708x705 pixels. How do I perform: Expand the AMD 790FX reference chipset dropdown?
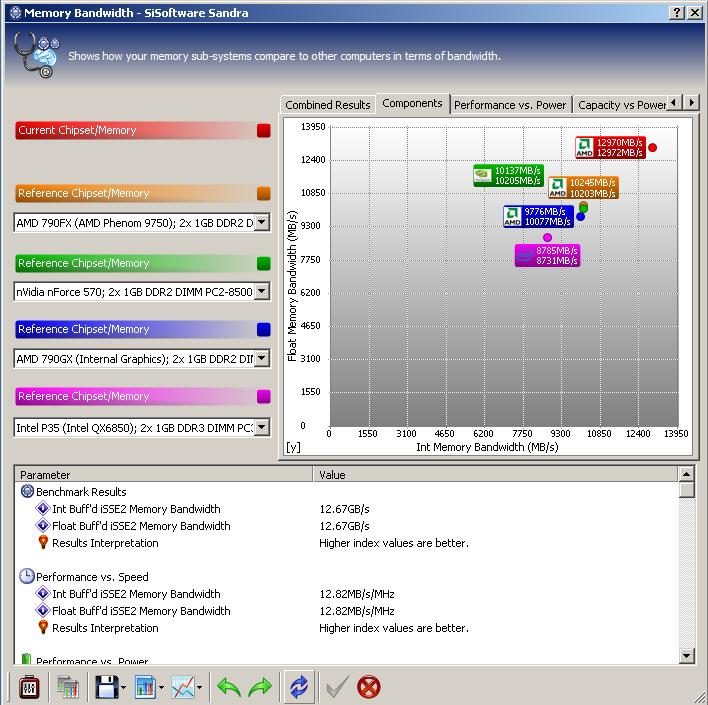coord(261,222)
